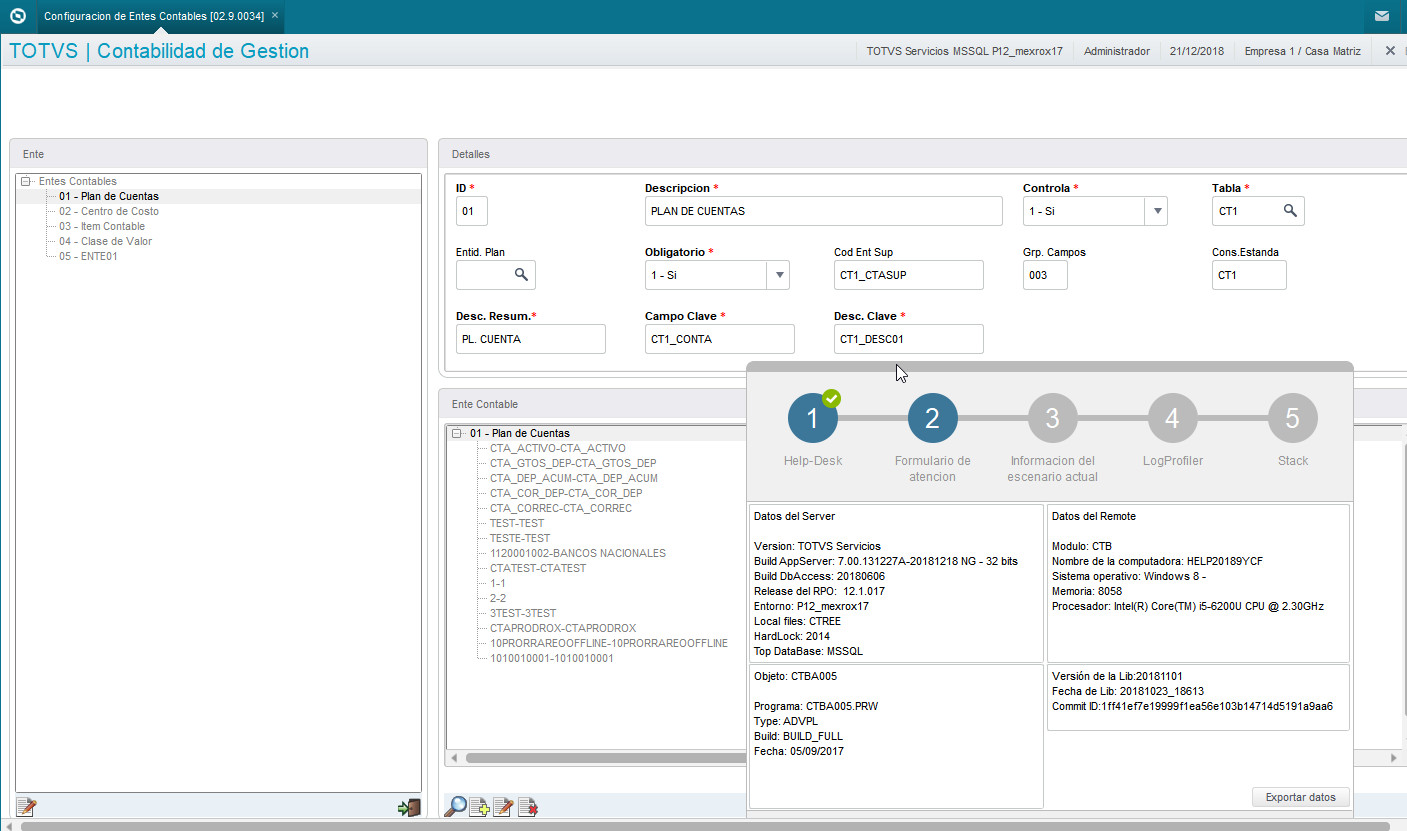Screen dimensions: 1407x831
Task: Collapse the Entes Contables tree root
Action: (26, 181)
